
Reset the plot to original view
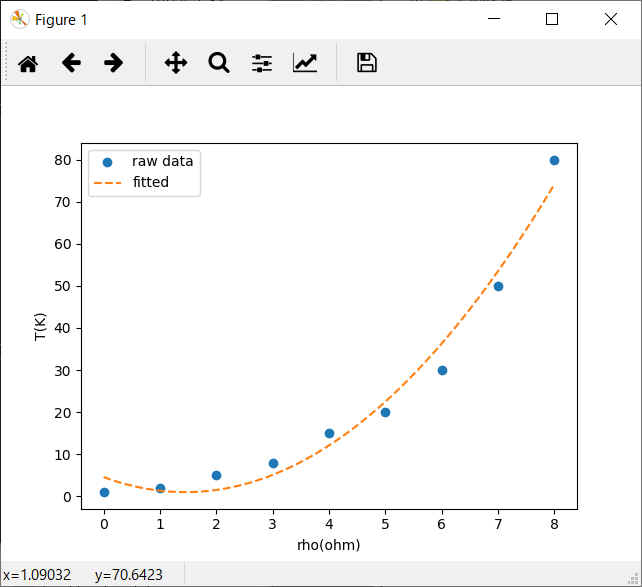[28, 63]
